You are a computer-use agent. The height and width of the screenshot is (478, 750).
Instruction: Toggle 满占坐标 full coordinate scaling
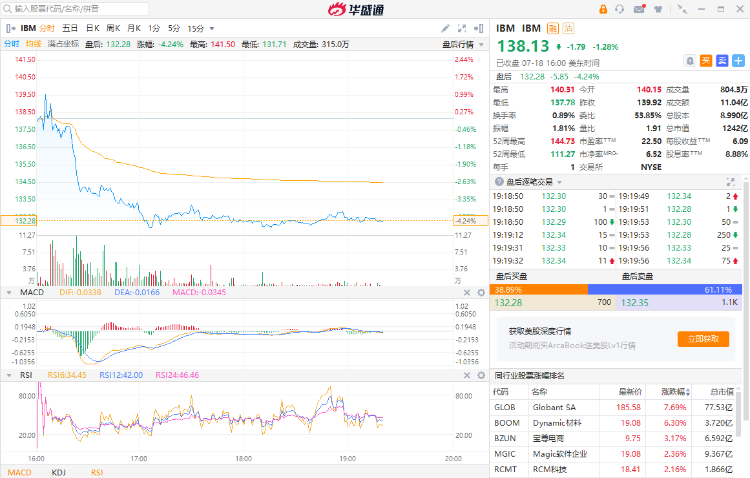pos(63,44)
